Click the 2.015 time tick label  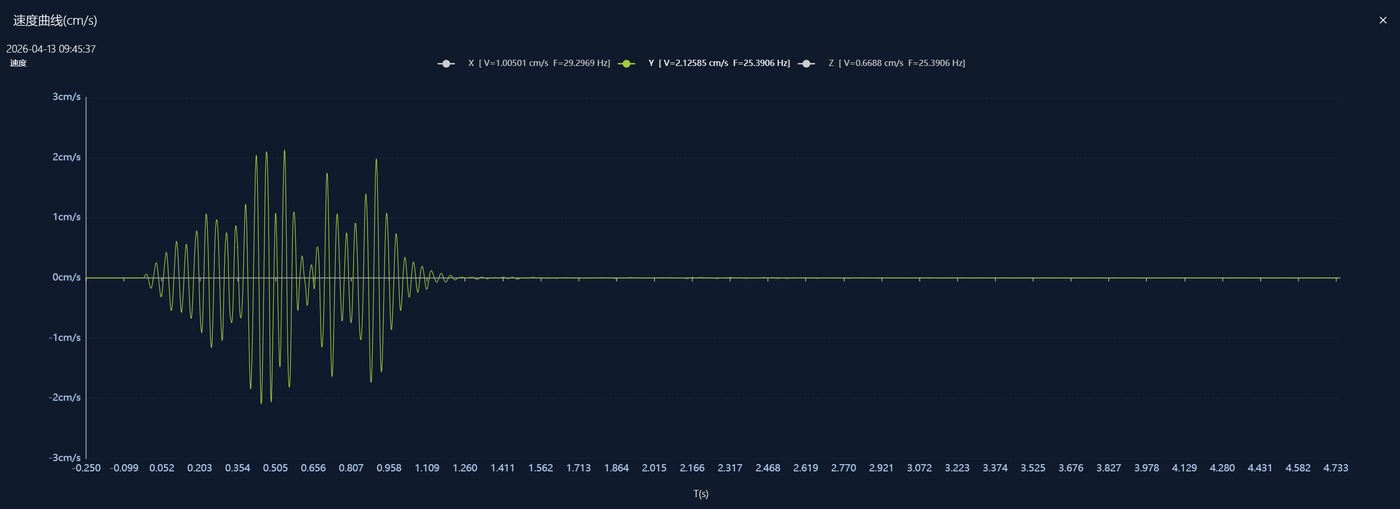[654, 468]
